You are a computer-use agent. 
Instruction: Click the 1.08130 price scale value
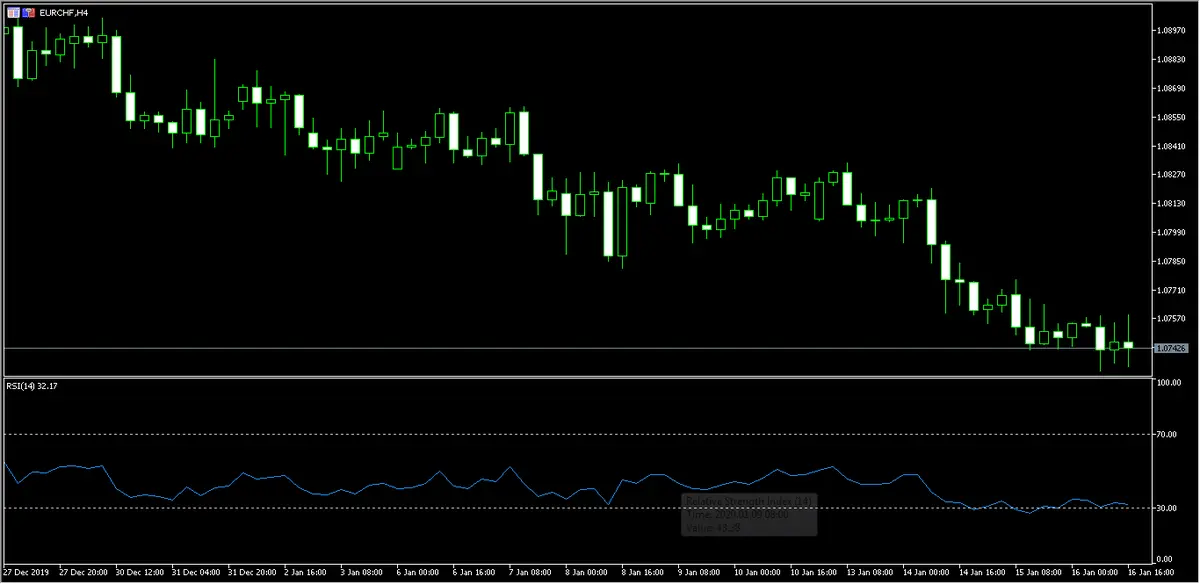tap(1170, 204)
